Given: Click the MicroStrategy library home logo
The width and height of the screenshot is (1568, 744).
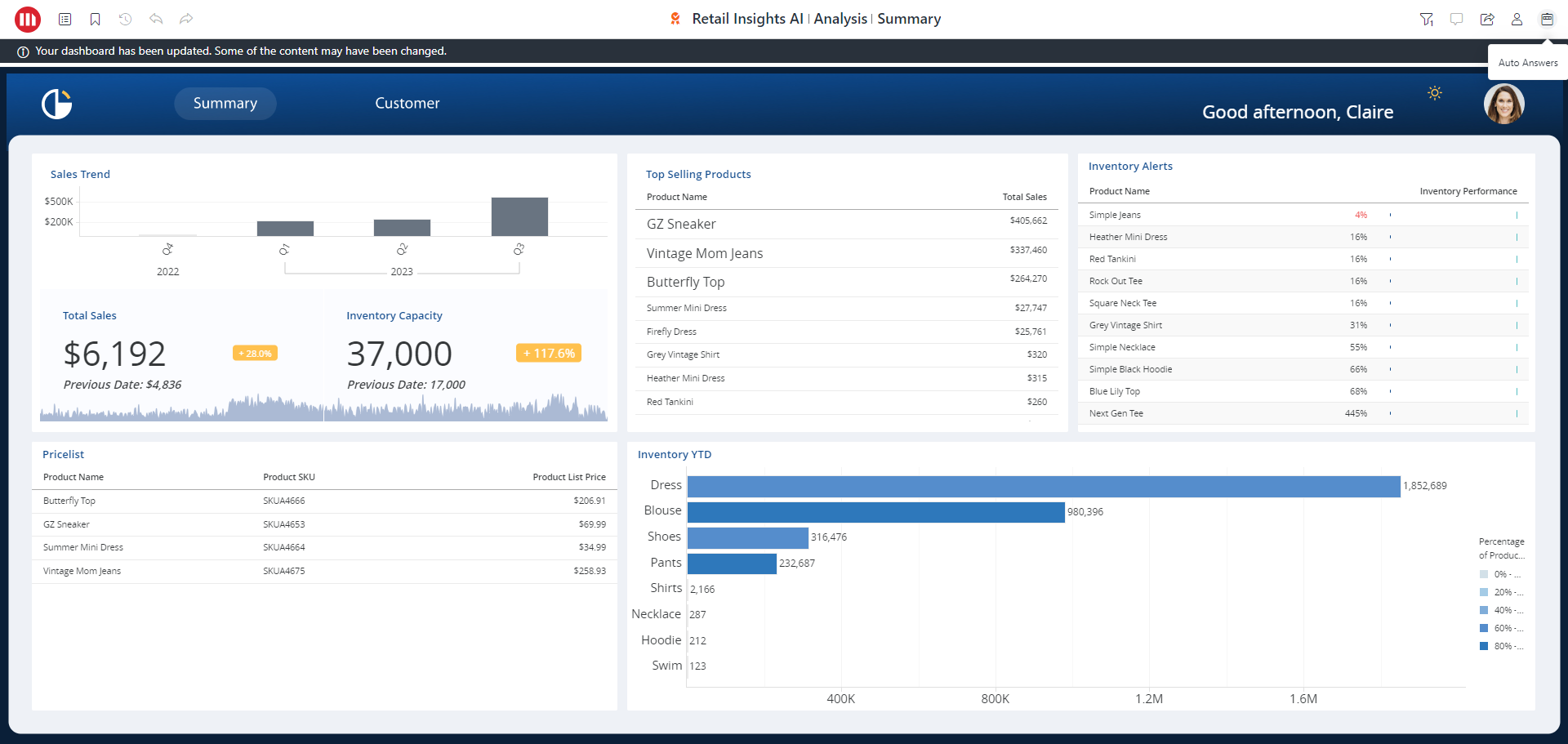Looking at the screenshot, I should [x=28, y=19].
